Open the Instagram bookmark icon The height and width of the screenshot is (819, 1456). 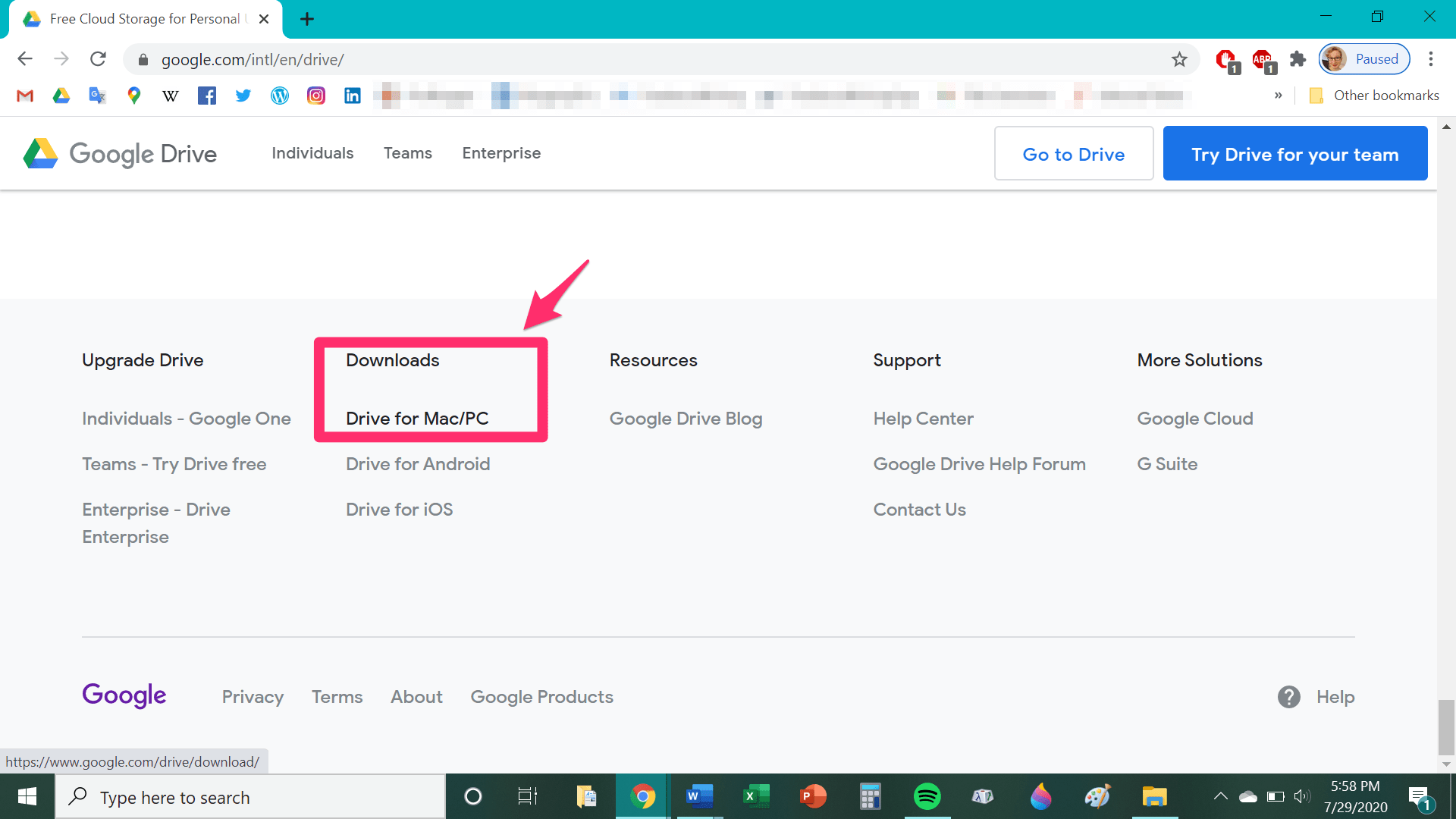[316, 96]
